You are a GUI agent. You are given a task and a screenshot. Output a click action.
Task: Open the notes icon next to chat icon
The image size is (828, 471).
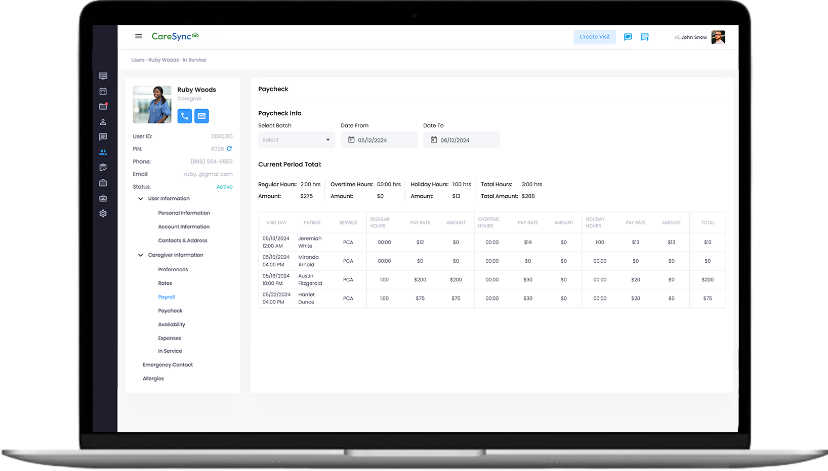coord(645,37)
